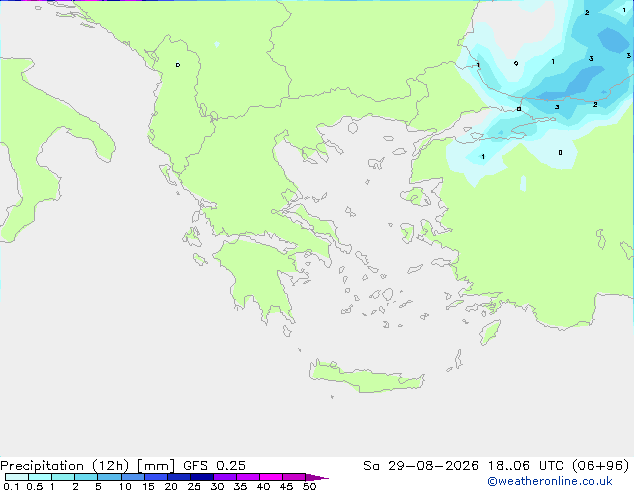
Task: Click the '0.1' legend tick label
Action: pyautogui.click(x=11, y=486)
